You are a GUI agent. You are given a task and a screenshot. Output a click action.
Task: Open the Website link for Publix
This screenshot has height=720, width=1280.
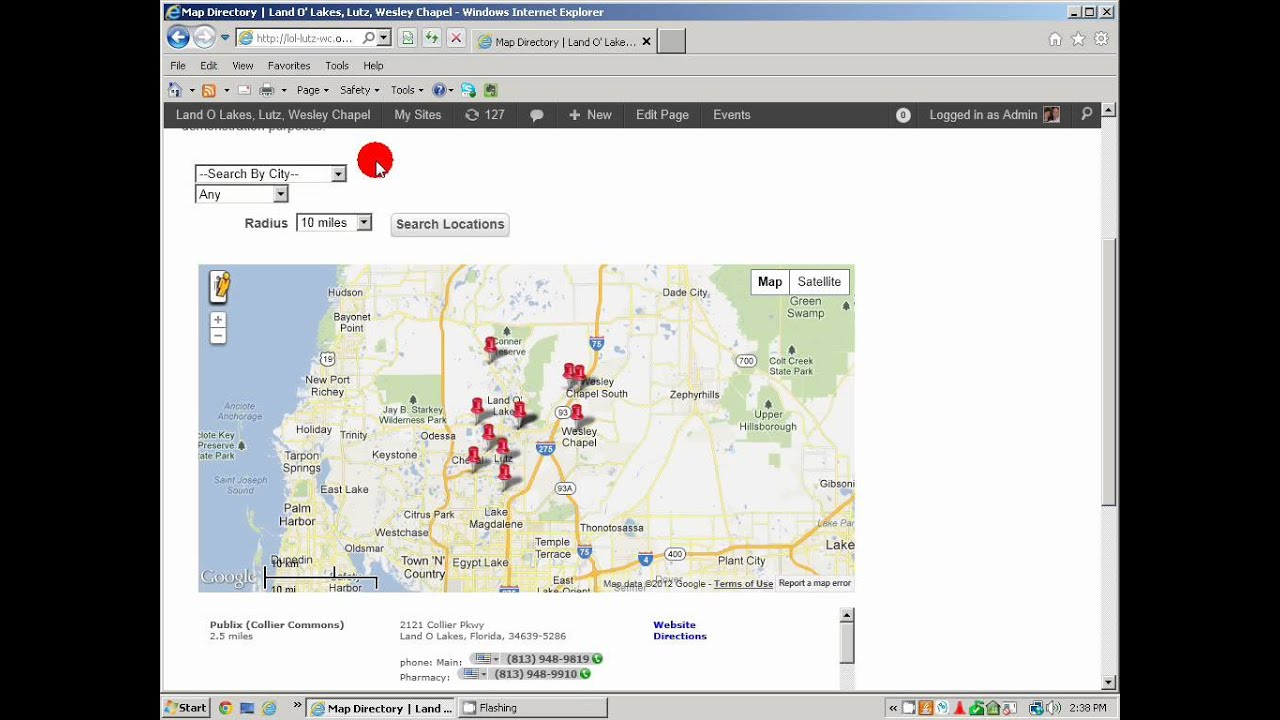point(674,625)
